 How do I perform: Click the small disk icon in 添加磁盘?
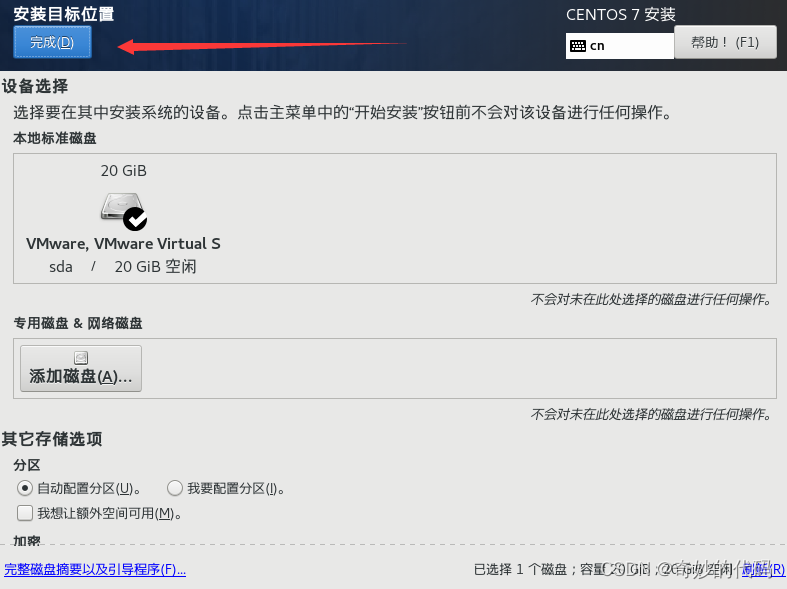(81, 358)
